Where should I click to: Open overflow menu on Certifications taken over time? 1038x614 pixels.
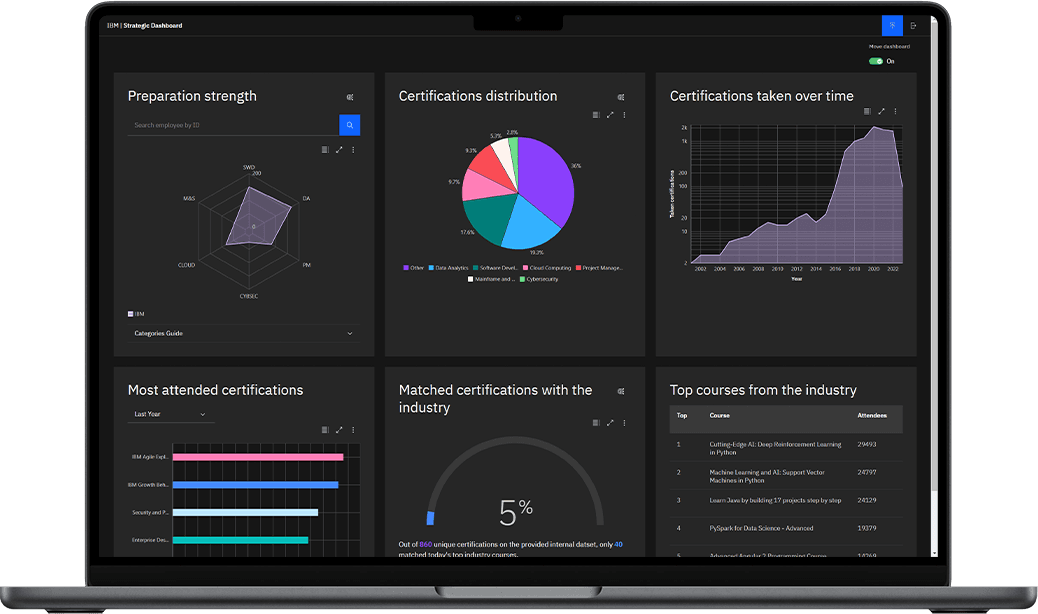click(895, 112)
